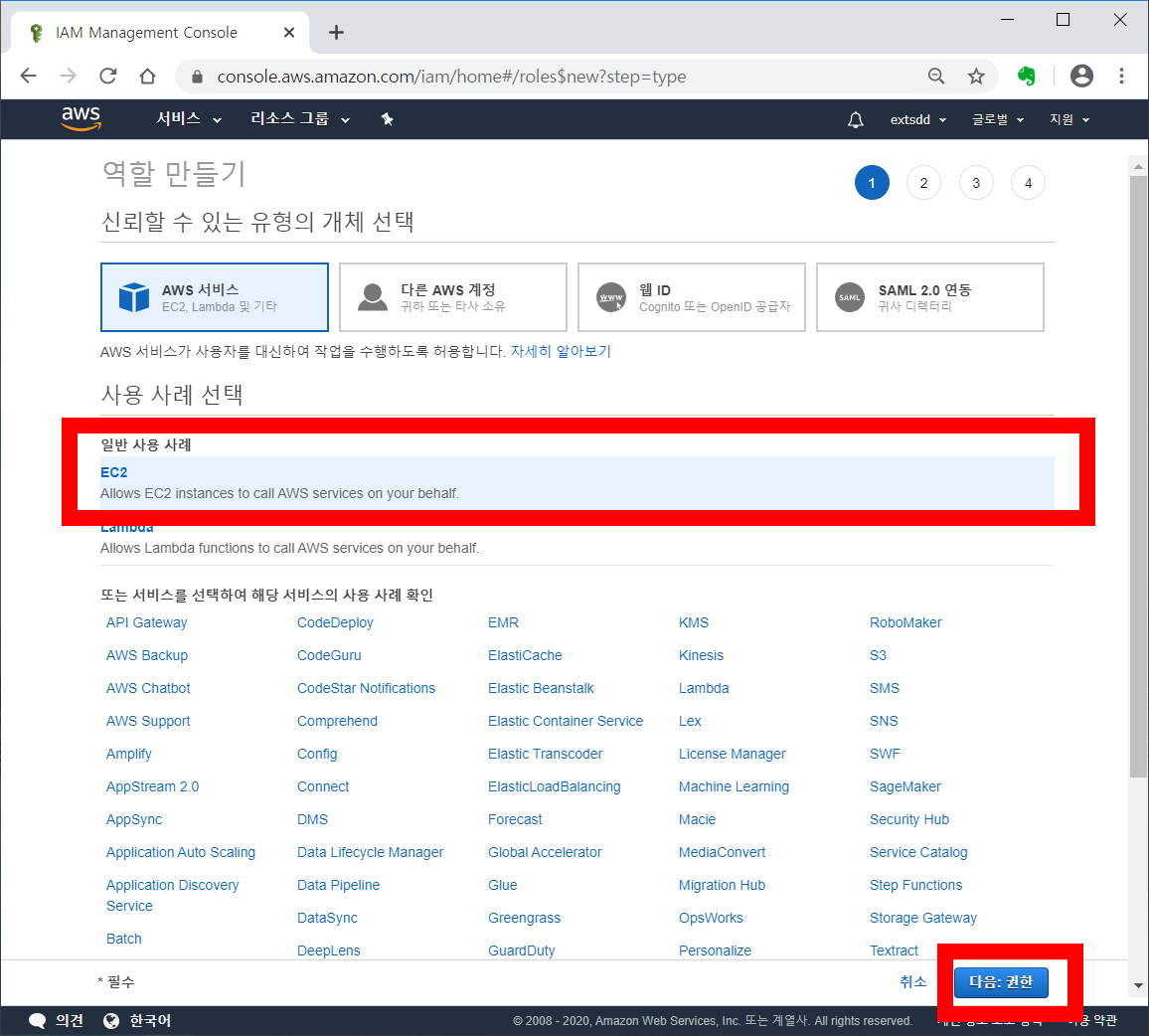Select Kinesis service
This screenshot has height=1036, width=1149.
click(701, 655)
